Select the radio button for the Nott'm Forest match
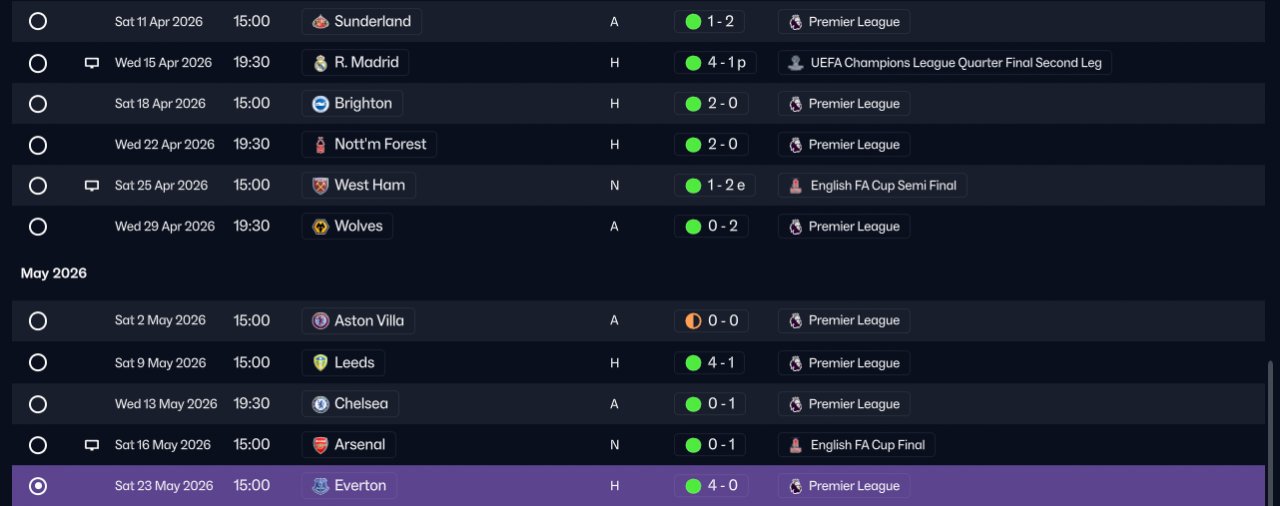 pyautogui.click(x=38, y=145)
